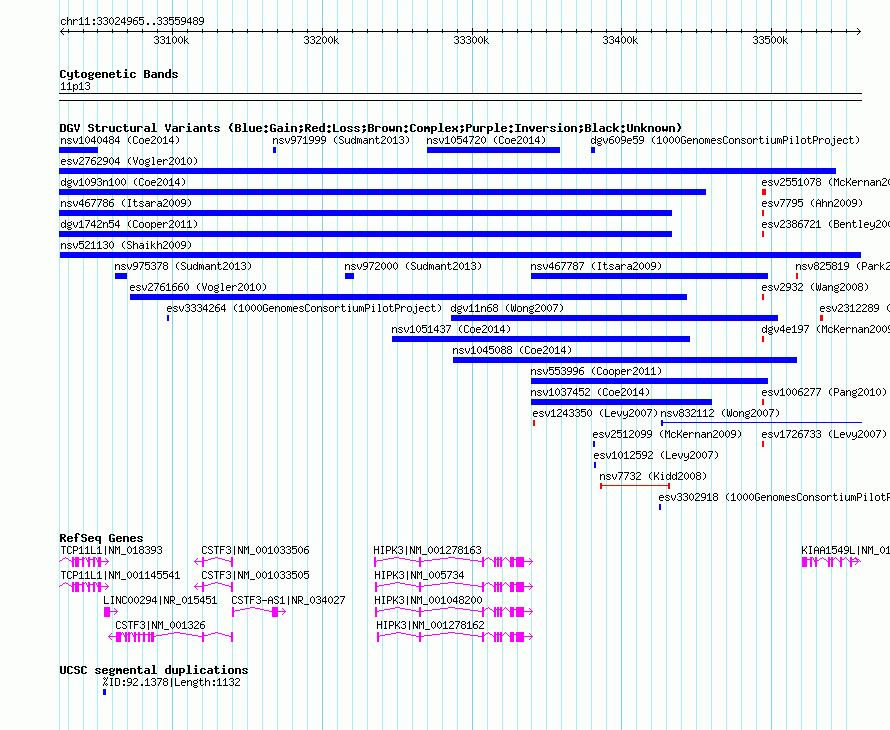Click the CSTF3|NM_001033506 gene label

coord(255,550)
